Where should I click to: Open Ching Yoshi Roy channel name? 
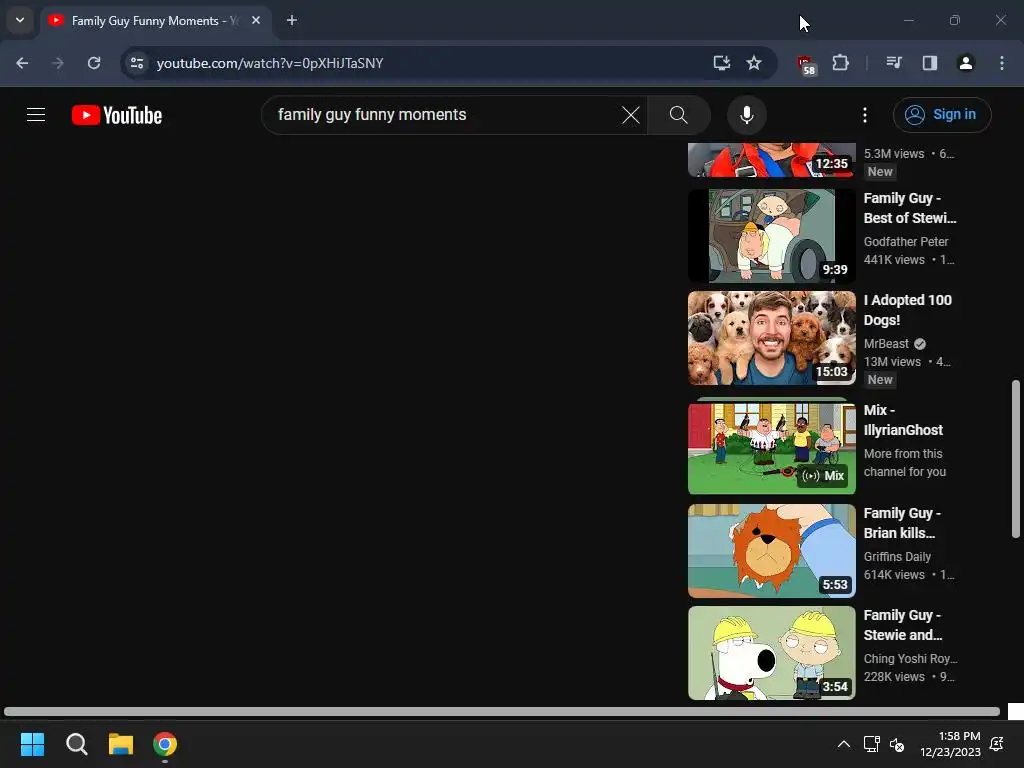click(x=910, y=658)
